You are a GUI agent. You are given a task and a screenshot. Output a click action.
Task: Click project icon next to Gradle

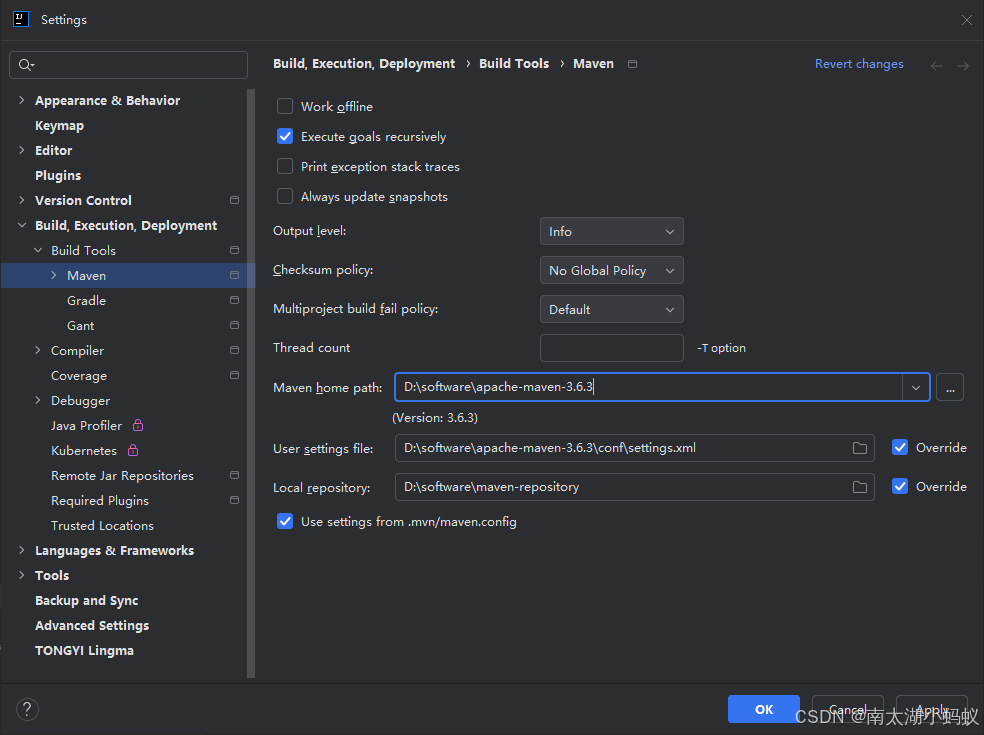point(235,301)
